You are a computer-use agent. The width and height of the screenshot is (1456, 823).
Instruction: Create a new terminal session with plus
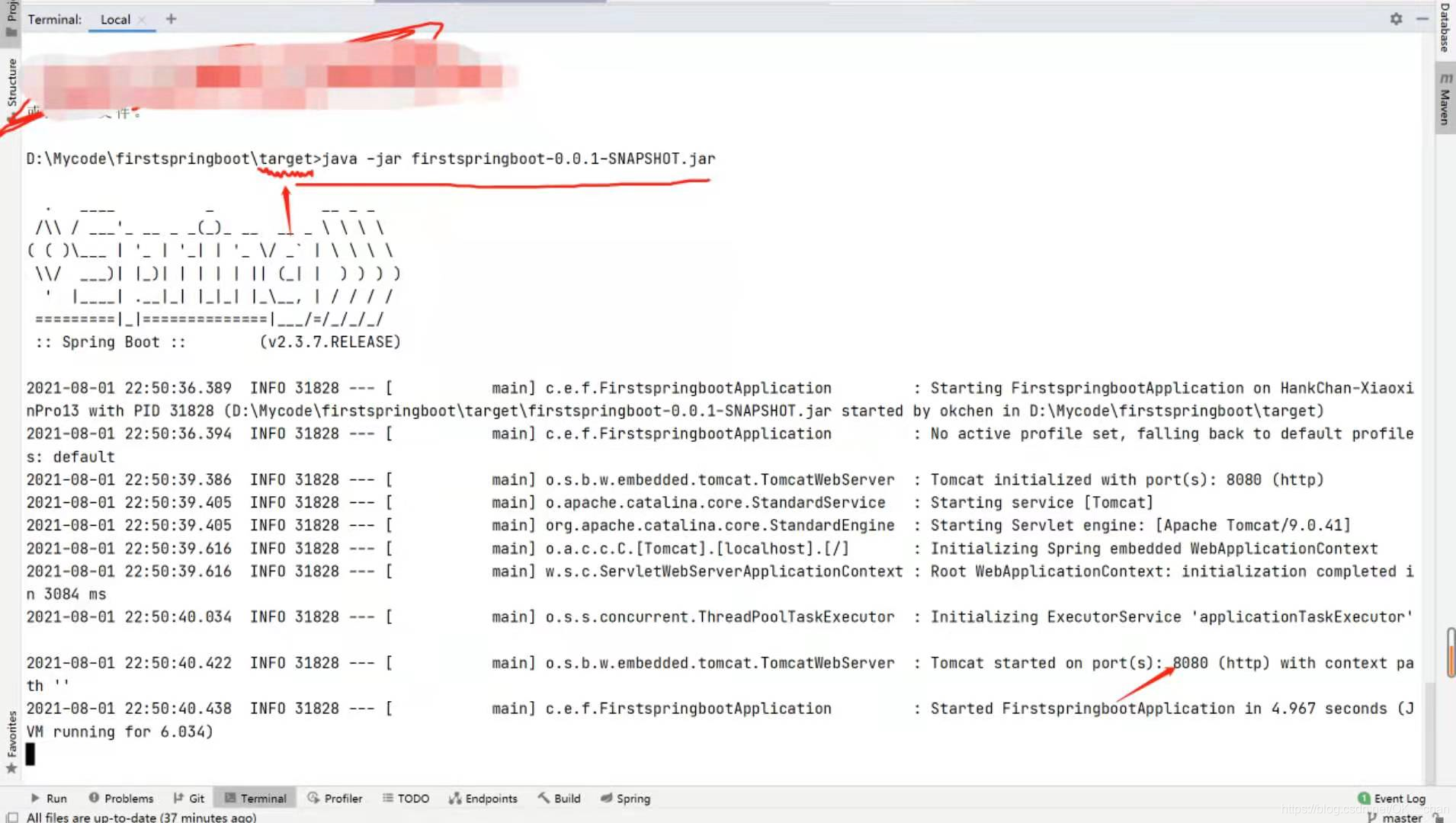tap(169, 19)
